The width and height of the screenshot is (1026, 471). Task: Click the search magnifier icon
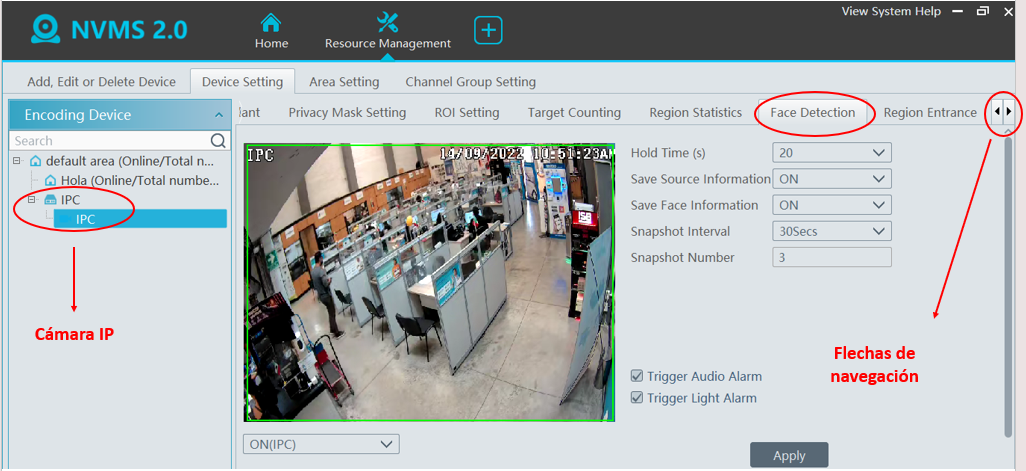219,141
